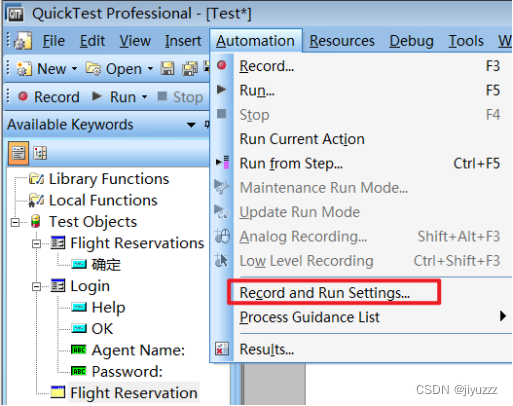The image size is (513, 406).
Task: Choose Run... from Automation menu
Action: [x=361, y=90]
